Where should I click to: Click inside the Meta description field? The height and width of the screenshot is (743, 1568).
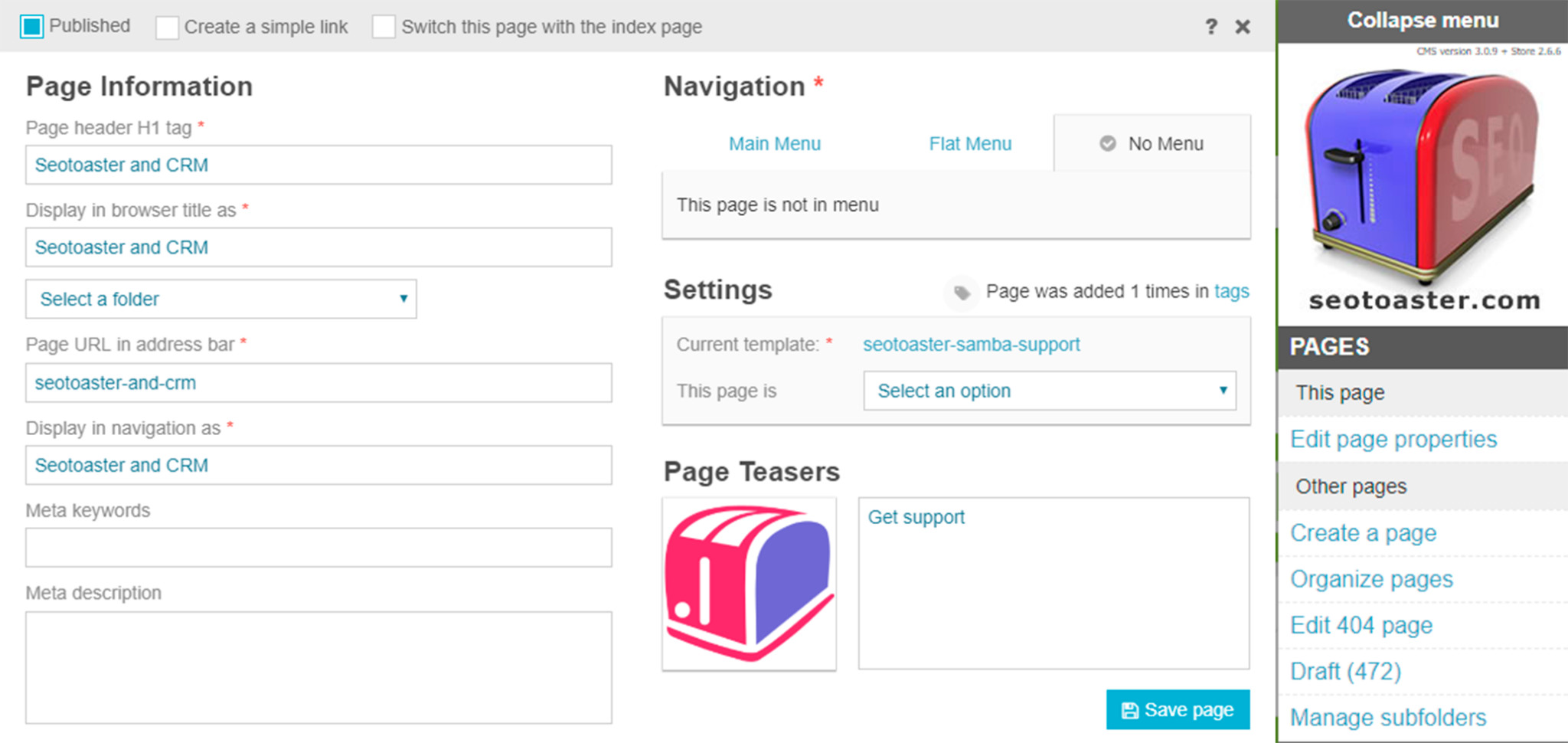point(318,666)
